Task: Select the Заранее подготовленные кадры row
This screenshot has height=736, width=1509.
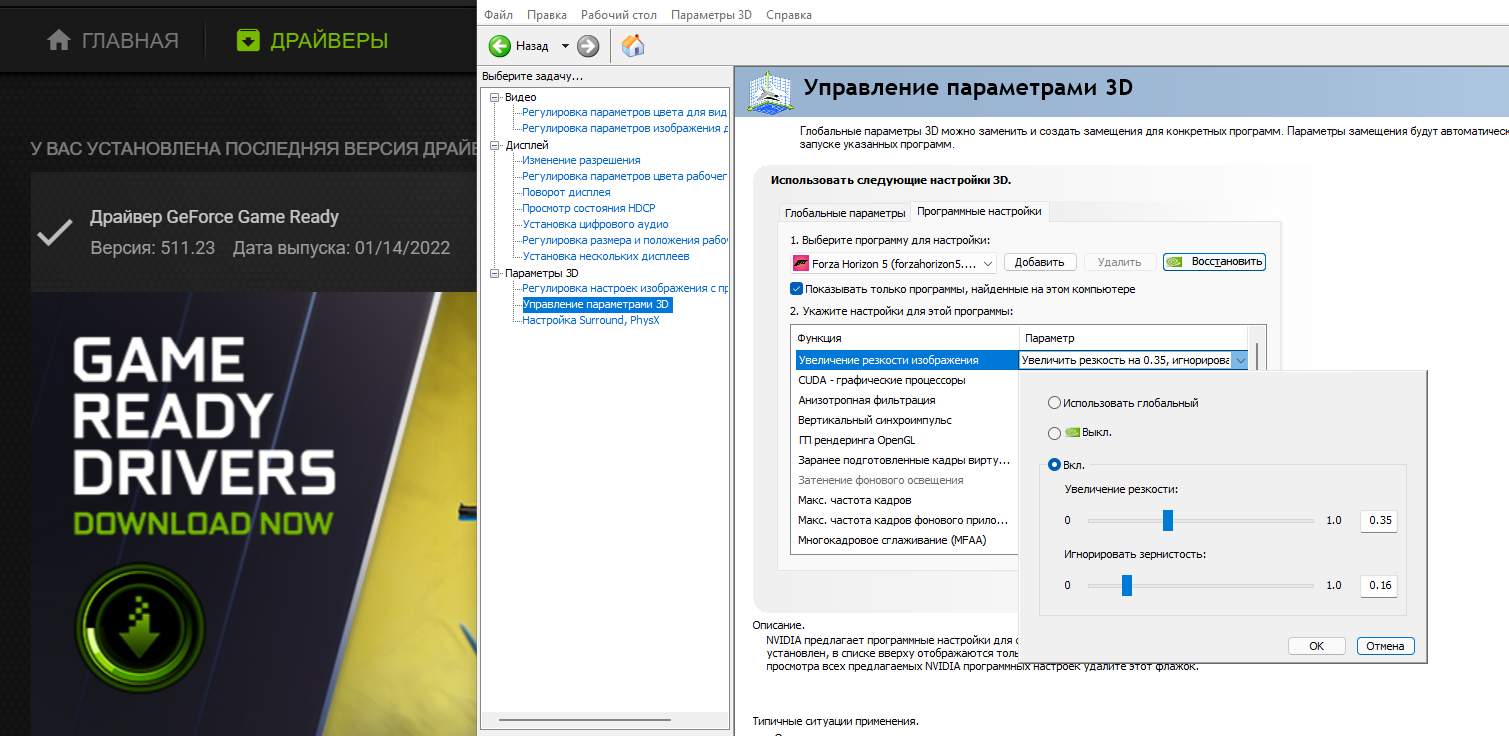Action: pyautogui.click(x=907, y=460)
